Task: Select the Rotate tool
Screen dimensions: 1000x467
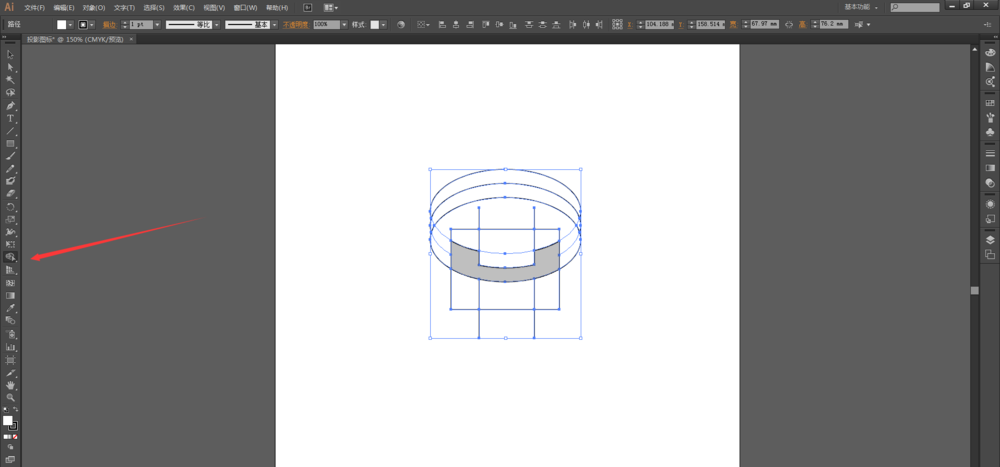Action: 10,206
